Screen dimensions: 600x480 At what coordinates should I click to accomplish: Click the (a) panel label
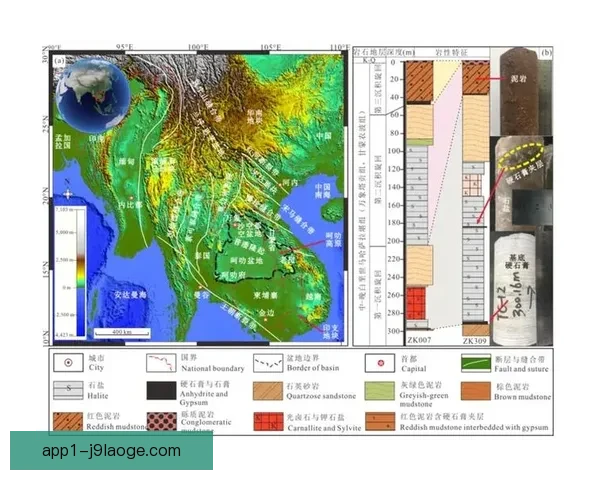click(x=59, y=61)
